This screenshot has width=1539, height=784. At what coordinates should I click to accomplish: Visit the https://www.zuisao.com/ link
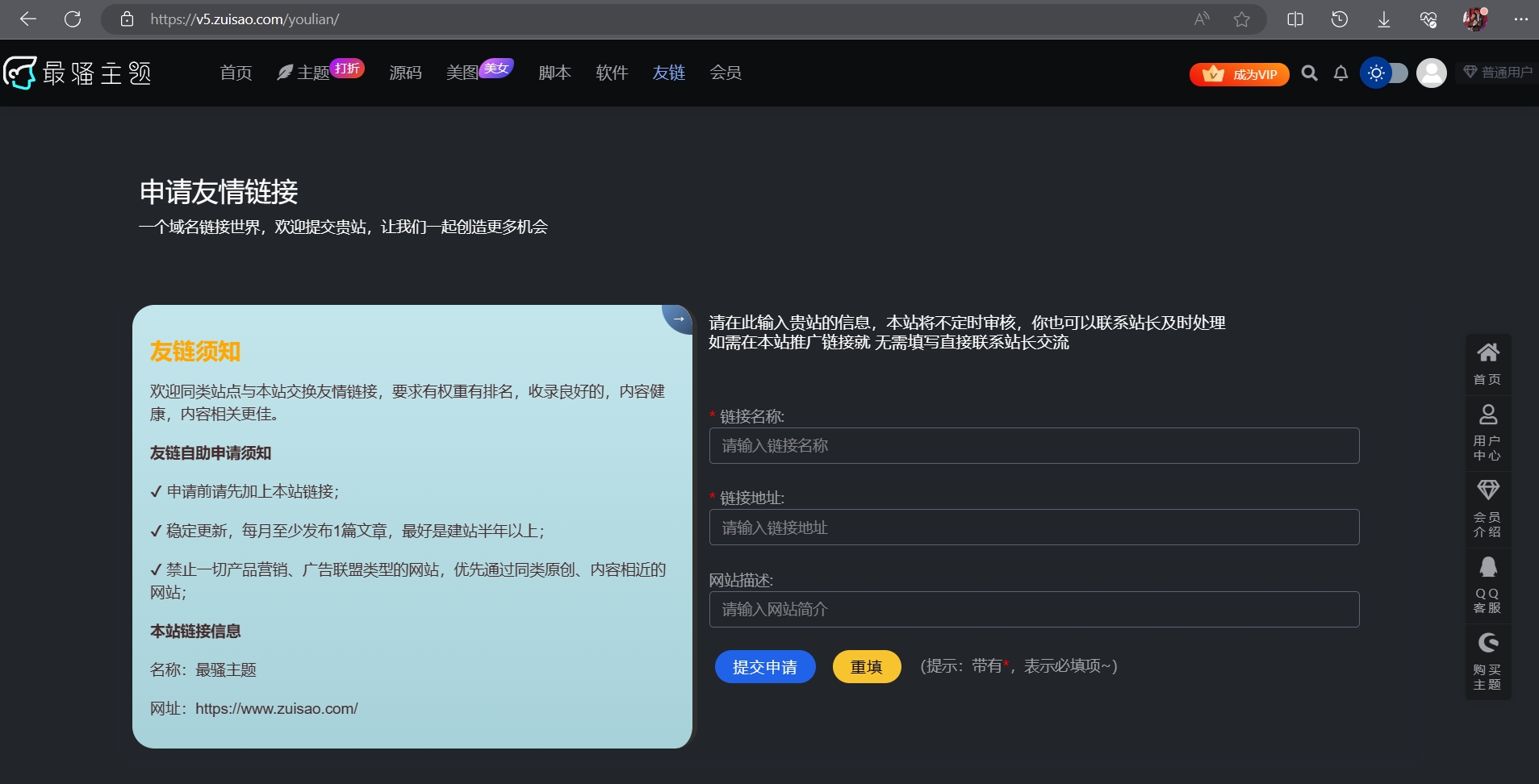(x=276, y=708)
